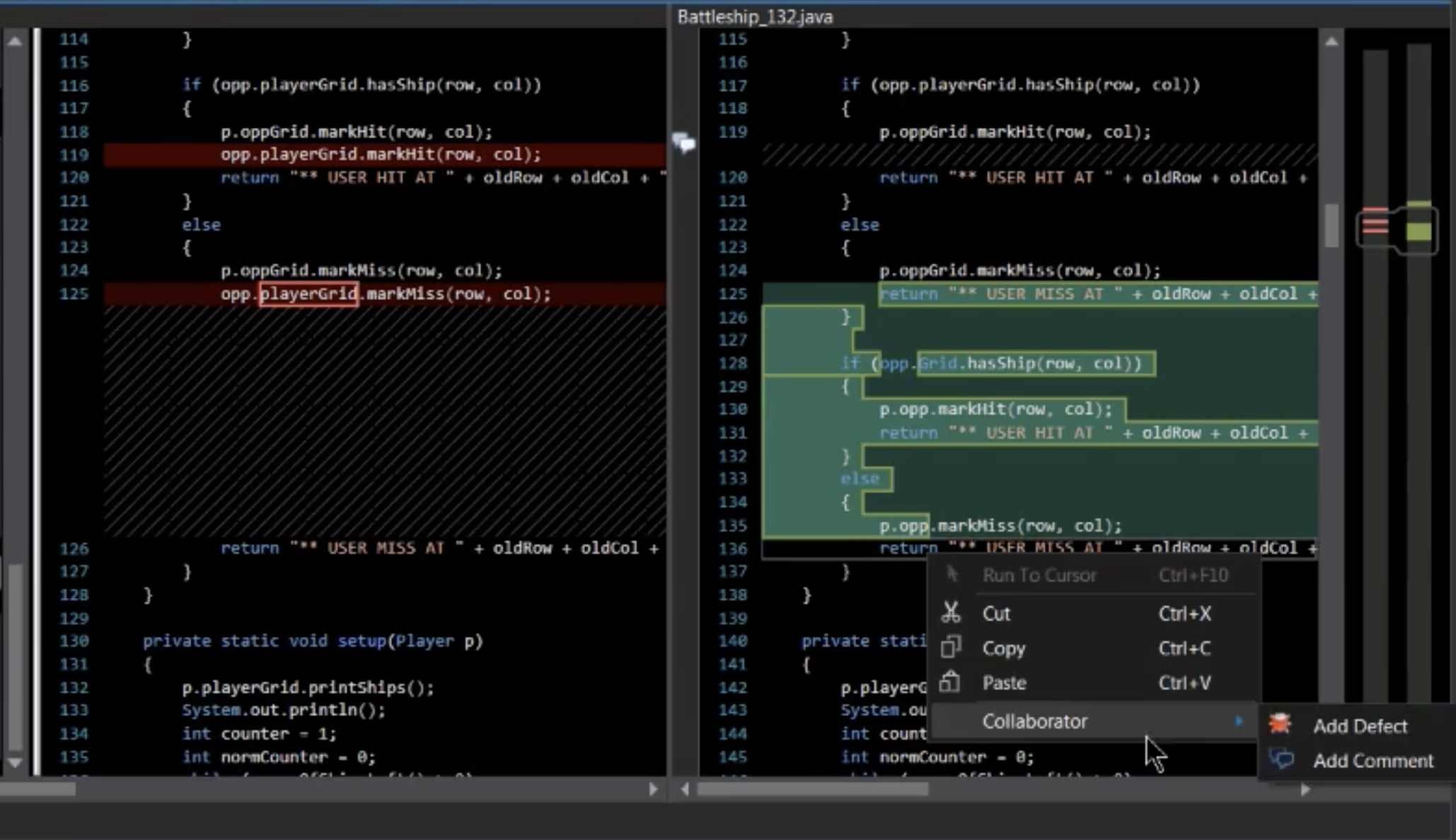Viewport: 1456px width, 840px height.
Task: Select Paste from context menu
Action: coord(1094,682)
